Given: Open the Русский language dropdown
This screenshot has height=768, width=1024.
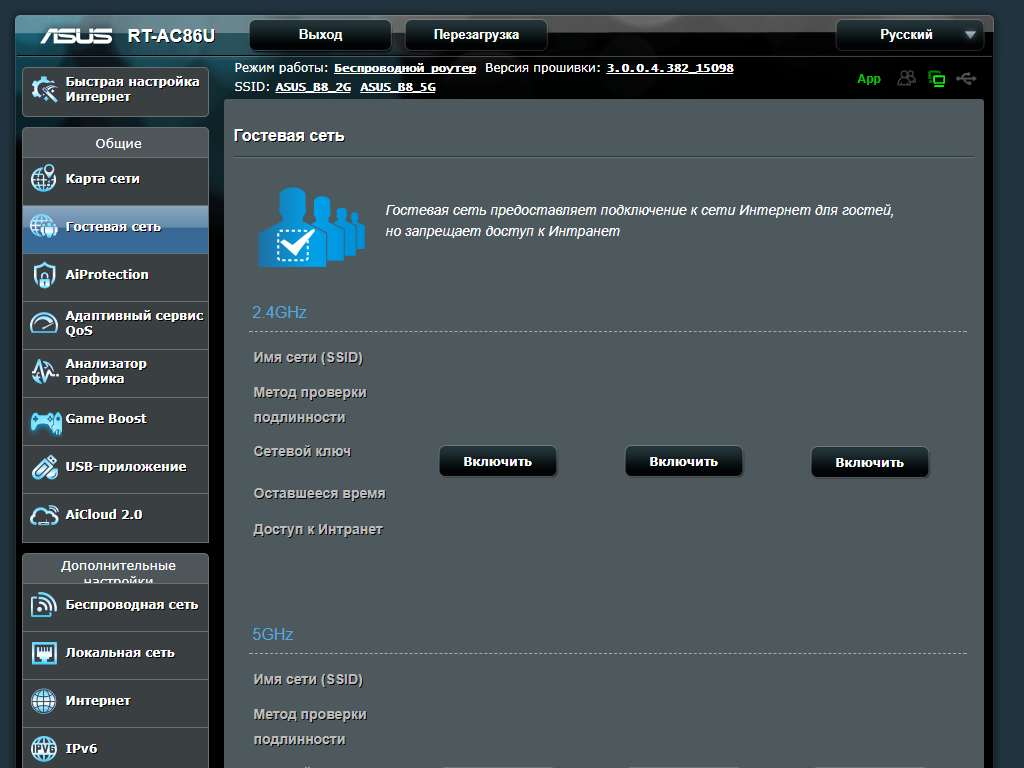Looking at the screenshot, I should coord(910,35).
